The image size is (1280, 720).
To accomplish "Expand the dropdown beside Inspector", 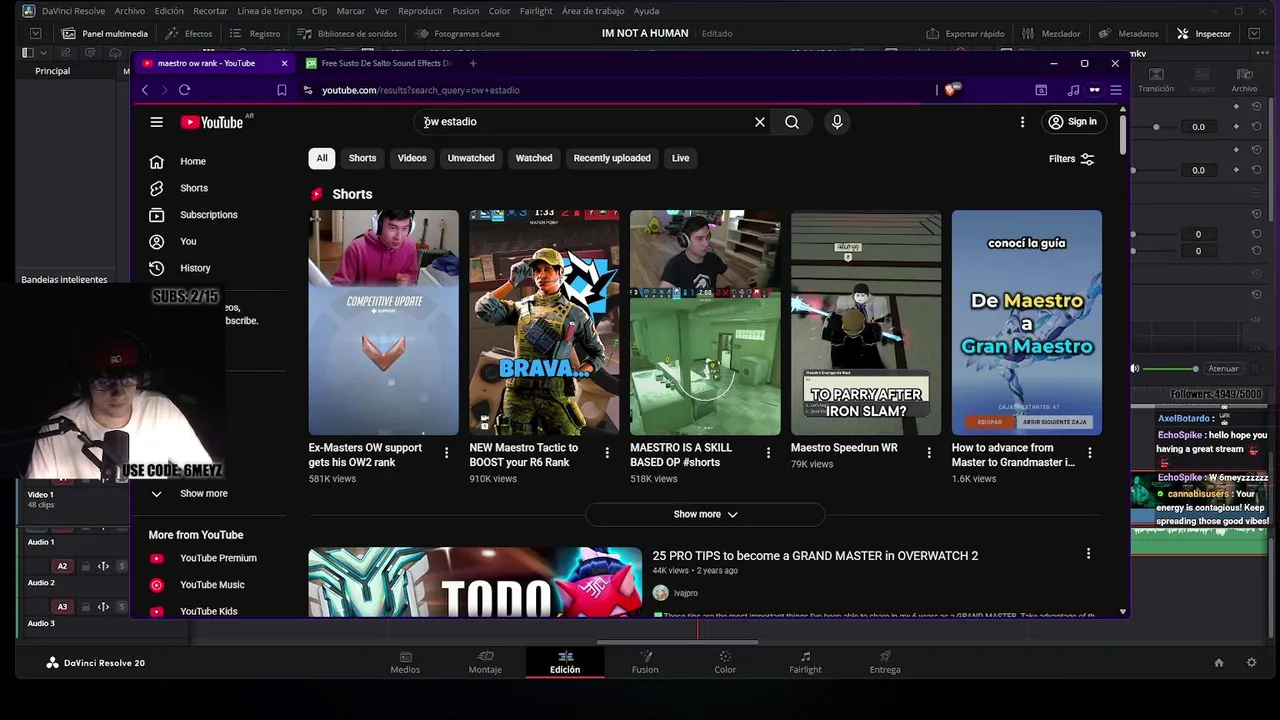I will (x=1254, y=33).
